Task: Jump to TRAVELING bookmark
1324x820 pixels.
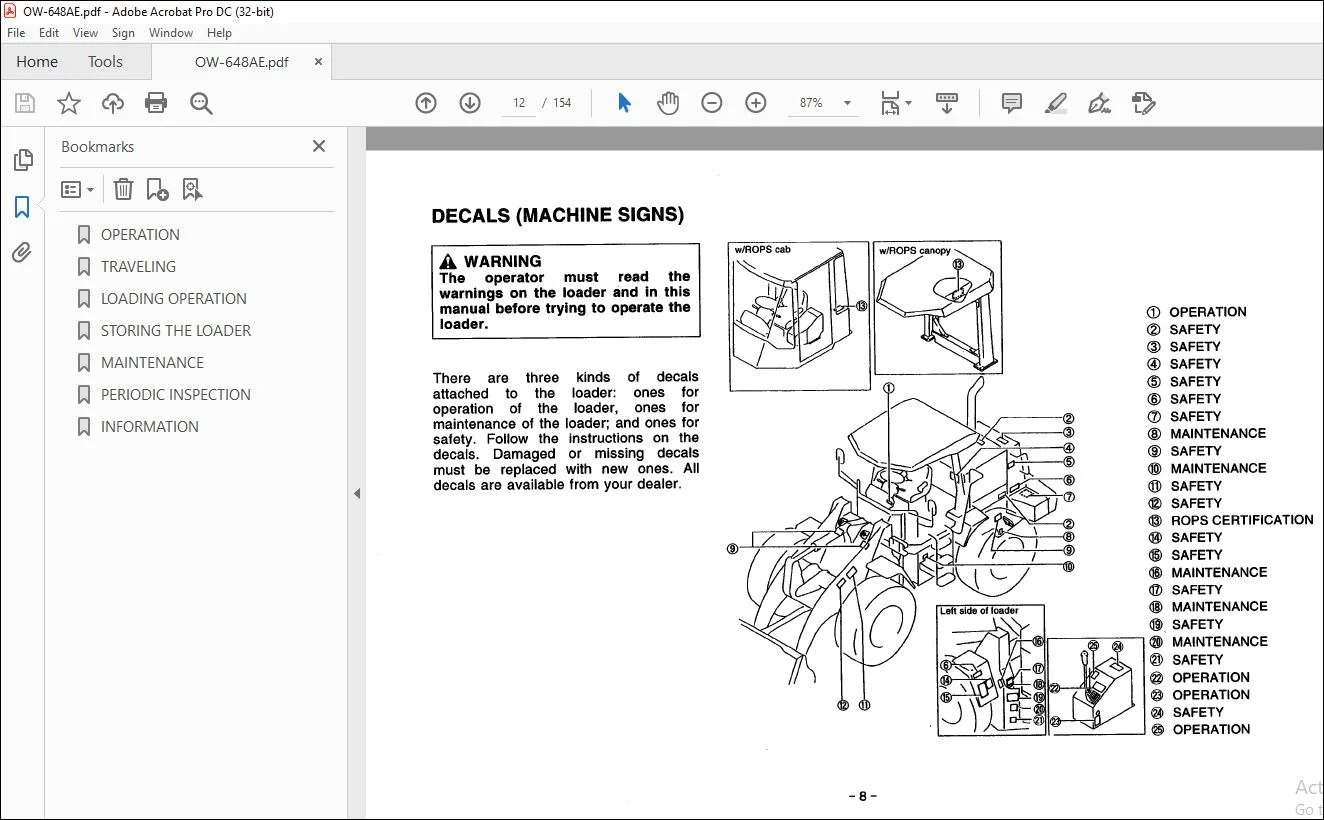Action: pos(138,267)
